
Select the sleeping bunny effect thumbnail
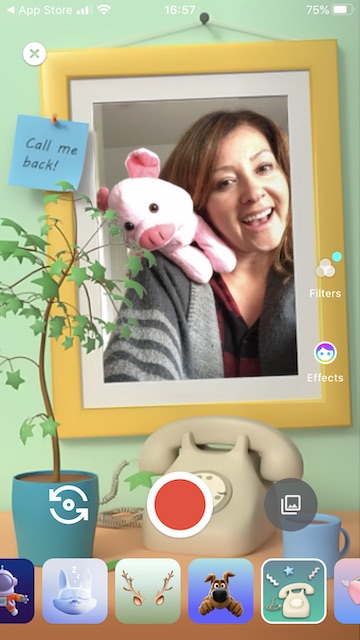[x=75, y=591]
